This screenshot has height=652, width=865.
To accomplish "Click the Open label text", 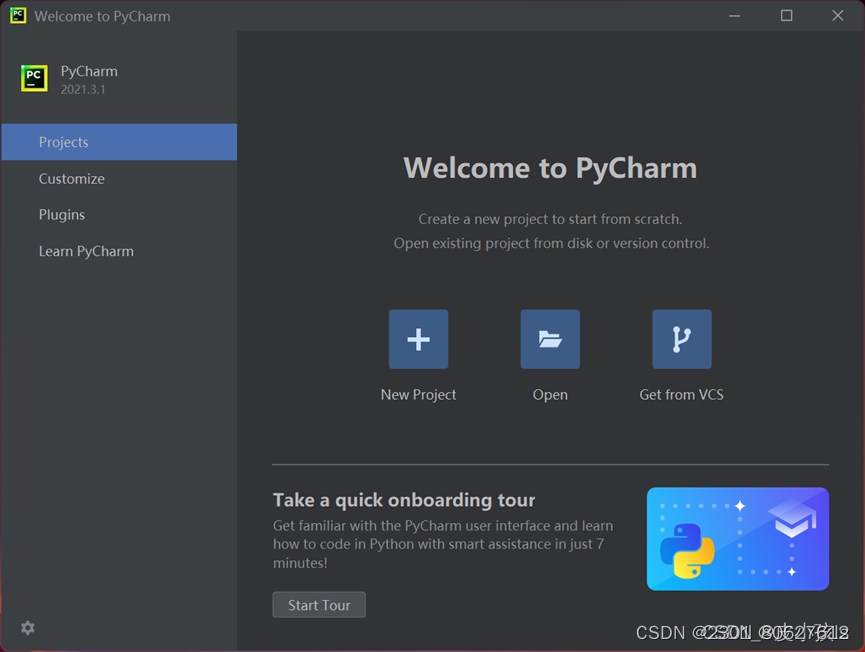I will 550,394.
